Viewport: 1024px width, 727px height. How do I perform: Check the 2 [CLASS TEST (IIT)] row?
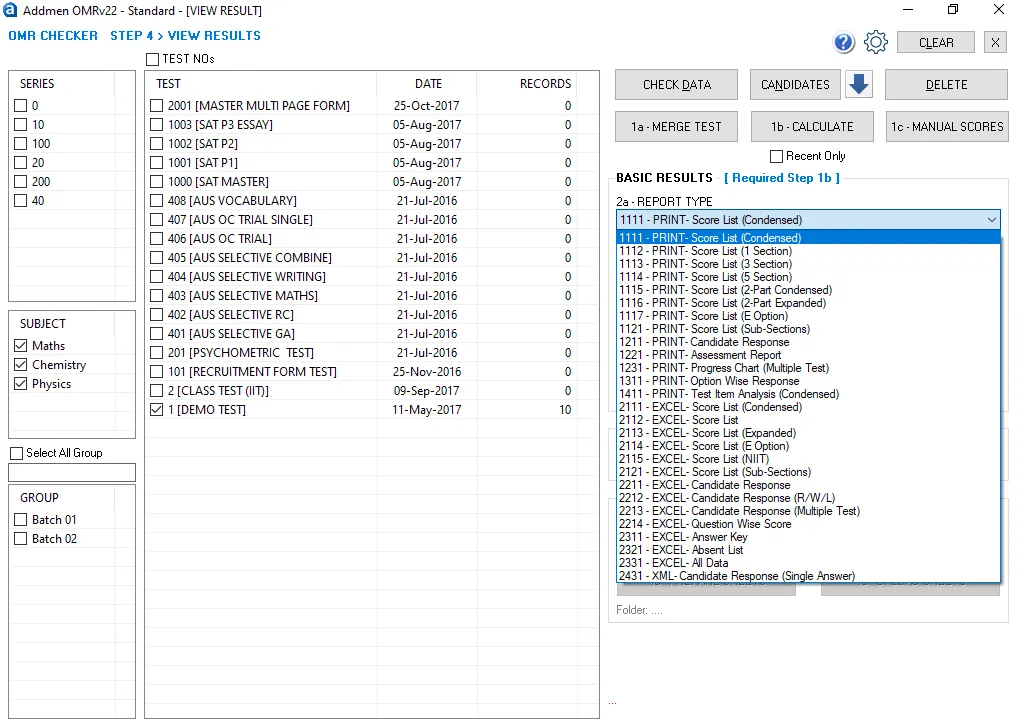coord(157,391)
